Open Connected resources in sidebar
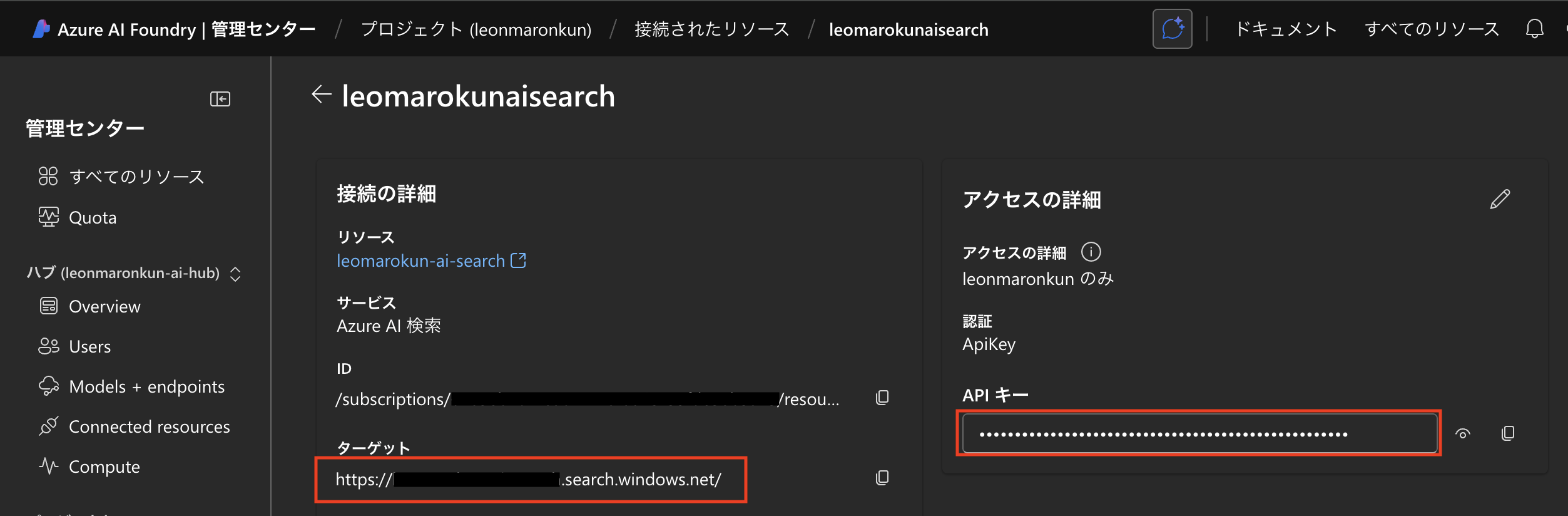The height and width of the screenshot is (516, 1568). pyautogui.click(x=149, y=426)
